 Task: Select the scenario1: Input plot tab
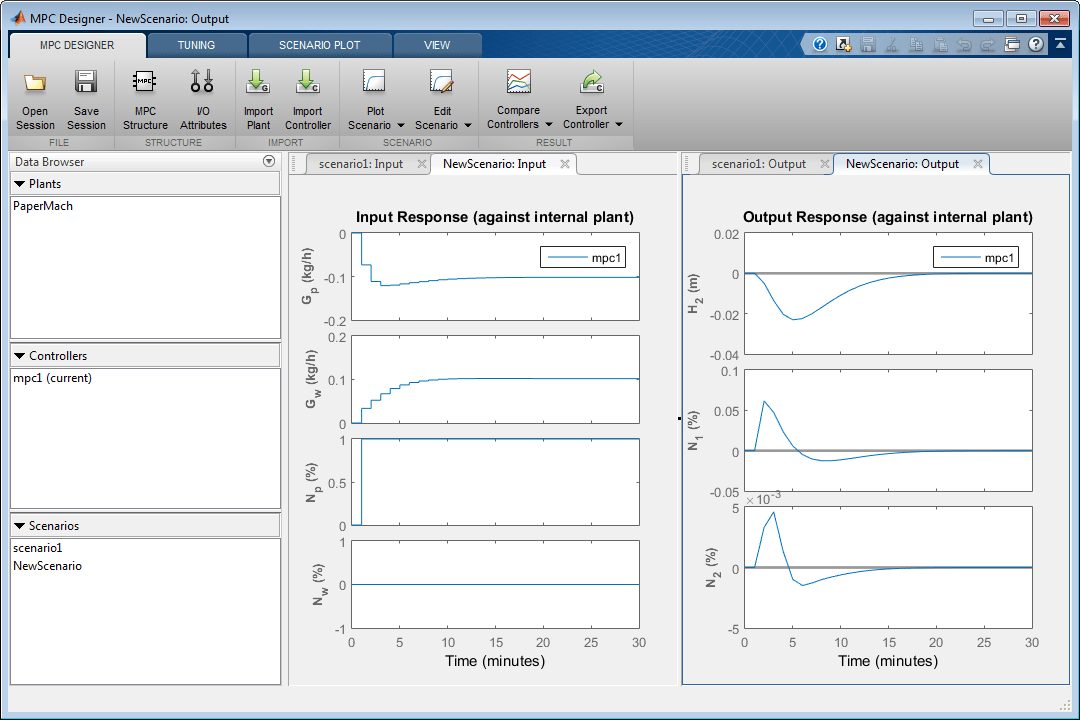pos(361,164)
